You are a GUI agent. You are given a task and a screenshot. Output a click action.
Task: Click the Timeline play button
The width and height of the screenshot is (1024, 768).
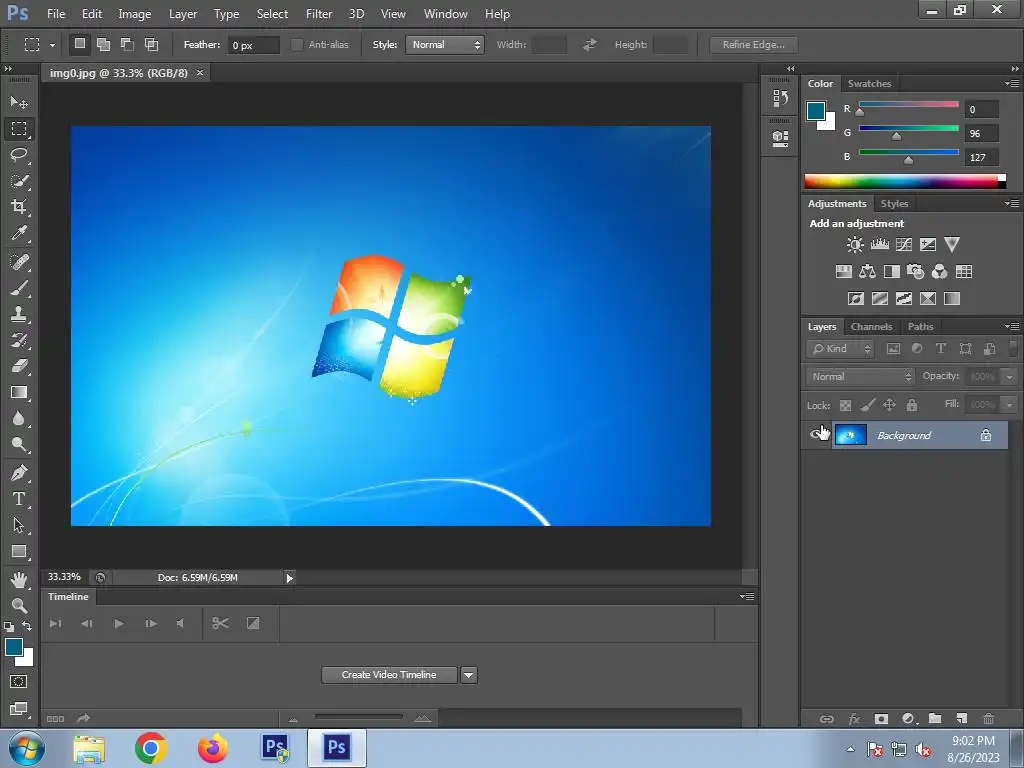(119, 624)
